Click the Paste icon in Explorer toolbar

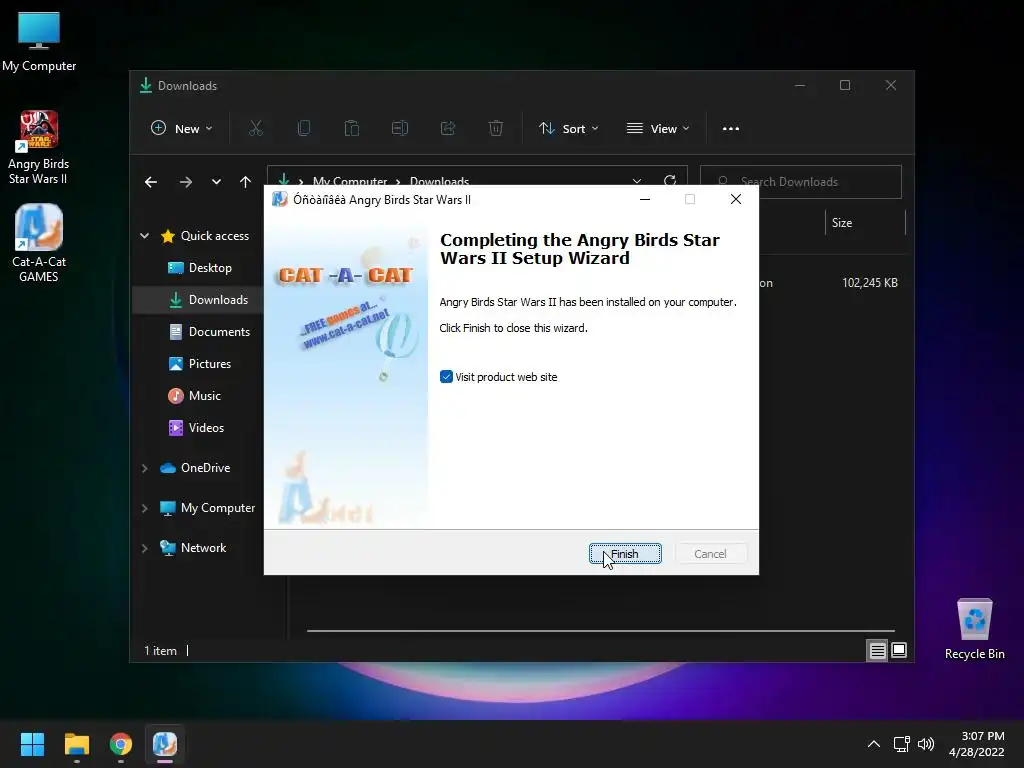(x=352, y=129)
